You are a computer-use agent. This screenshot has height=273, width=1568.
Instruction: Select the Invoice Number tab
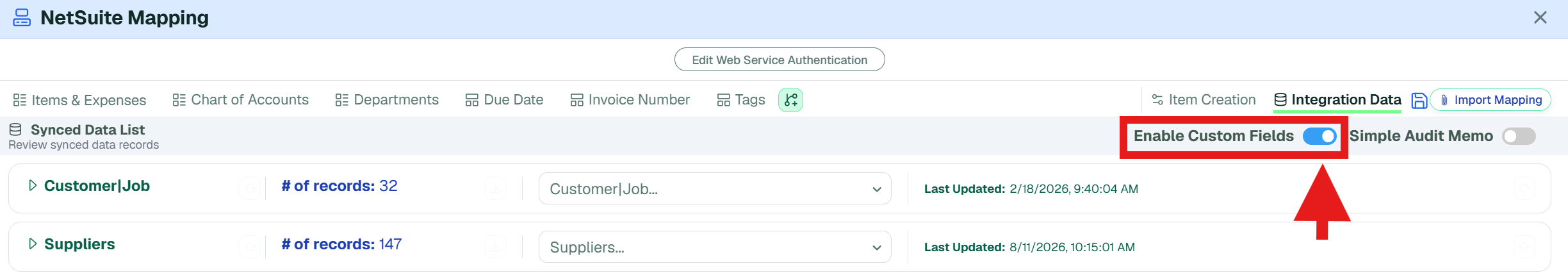[x=630, y=100]
